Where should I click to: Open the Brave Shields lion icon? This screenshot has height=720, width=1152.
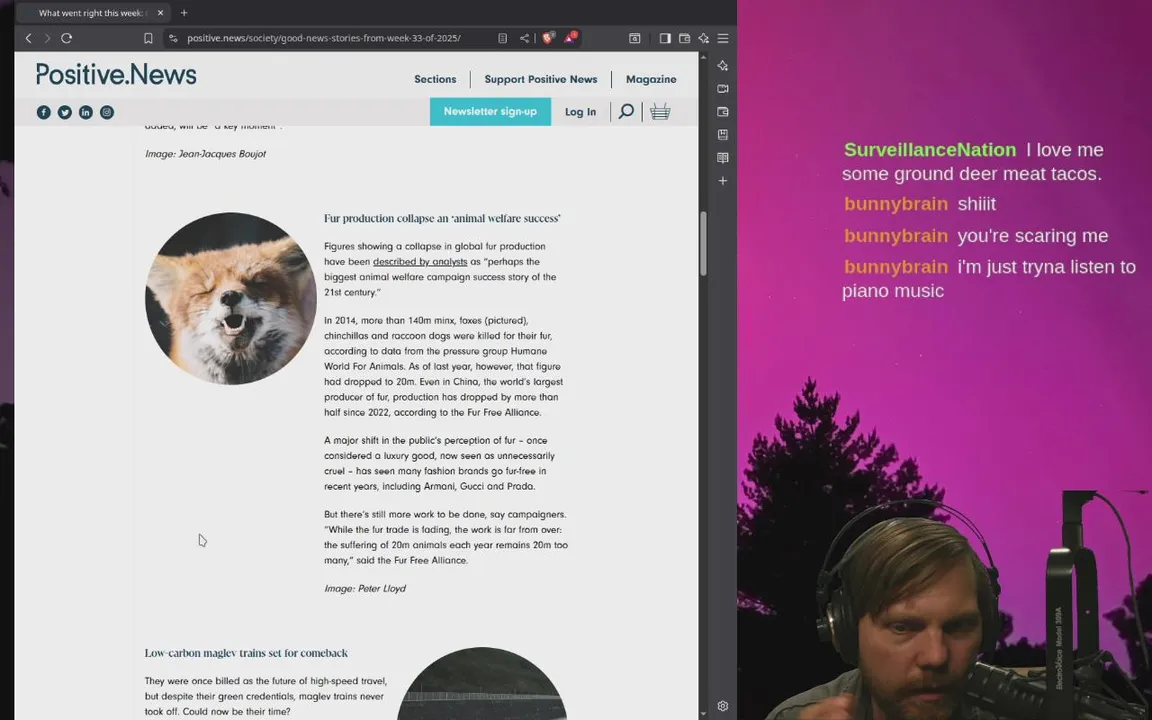(547, 37)
